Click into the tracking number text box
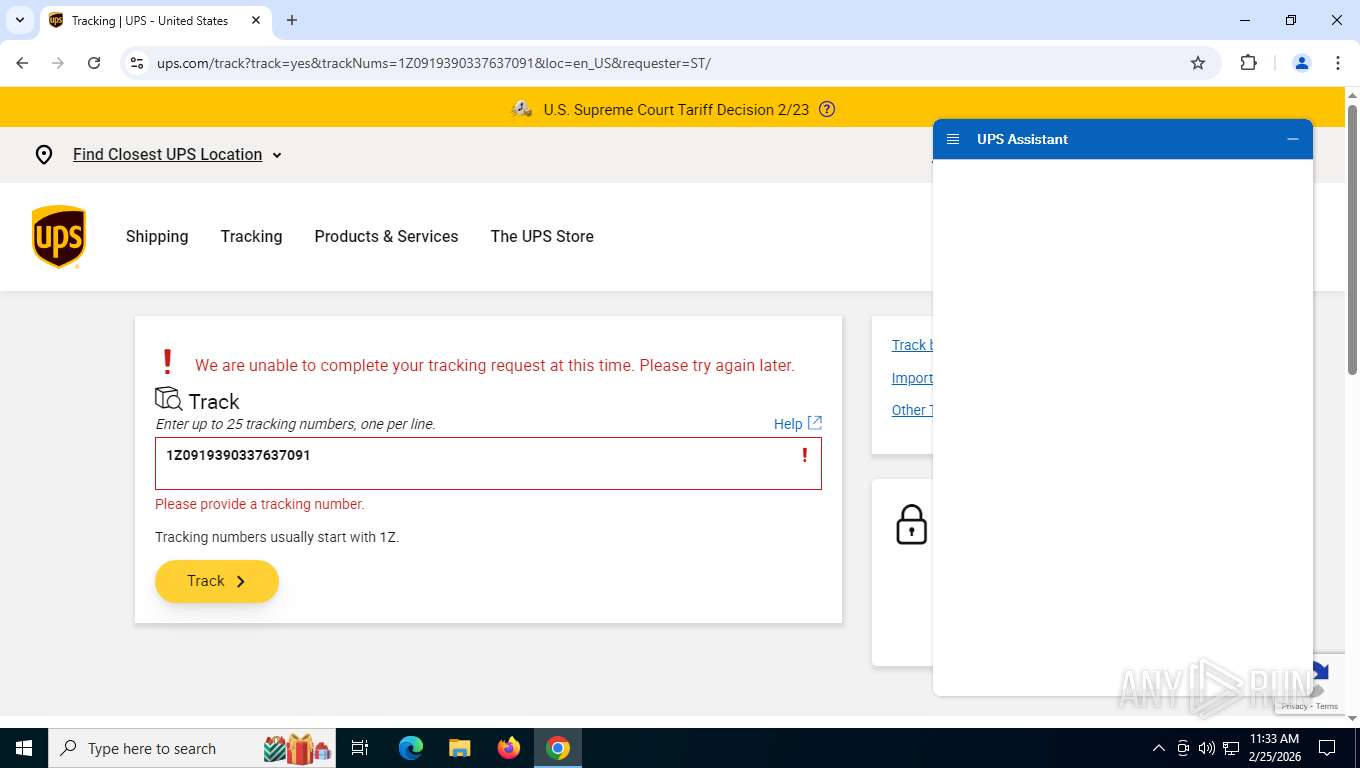Screen dimensions: 1360x768 tap(488, 463)
